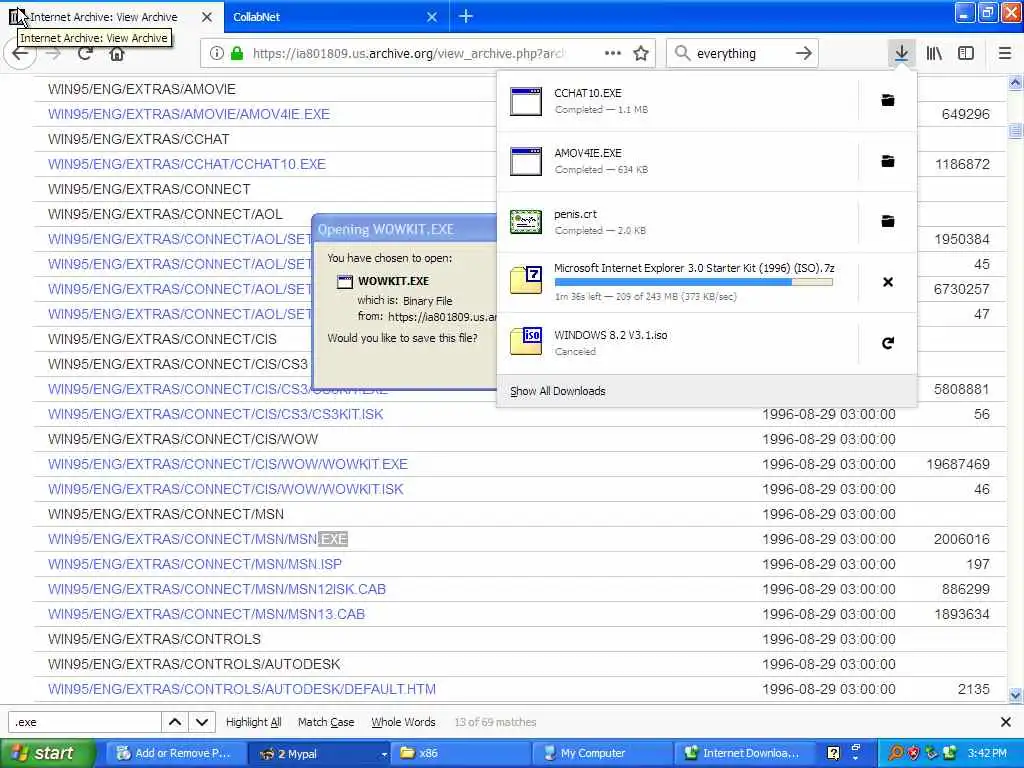Image resolution: width=1024 pixels, height=768 pixels.
Task: Open the MSN.ISP link
Action: 195,564
